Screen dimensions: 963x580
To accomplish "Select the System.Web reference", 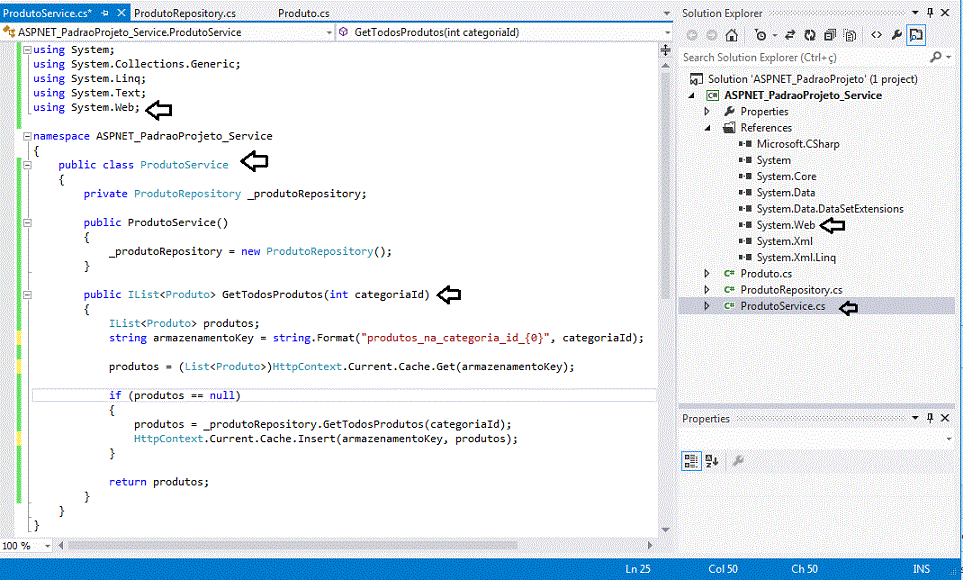I will [x=786, y=225].
